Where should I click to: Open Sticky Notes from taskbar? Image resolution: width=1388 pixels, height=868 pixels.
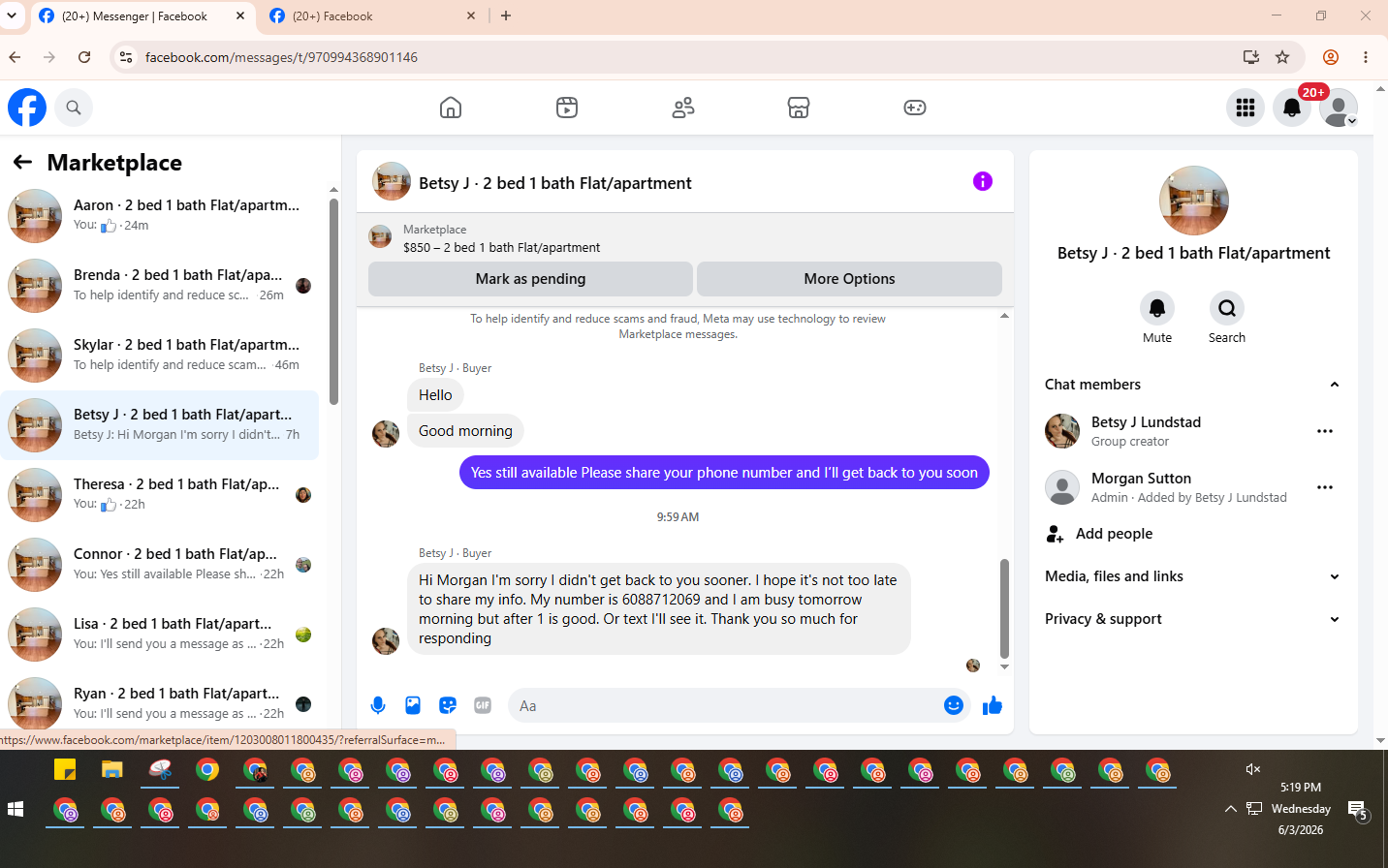[x=65, y=770]
